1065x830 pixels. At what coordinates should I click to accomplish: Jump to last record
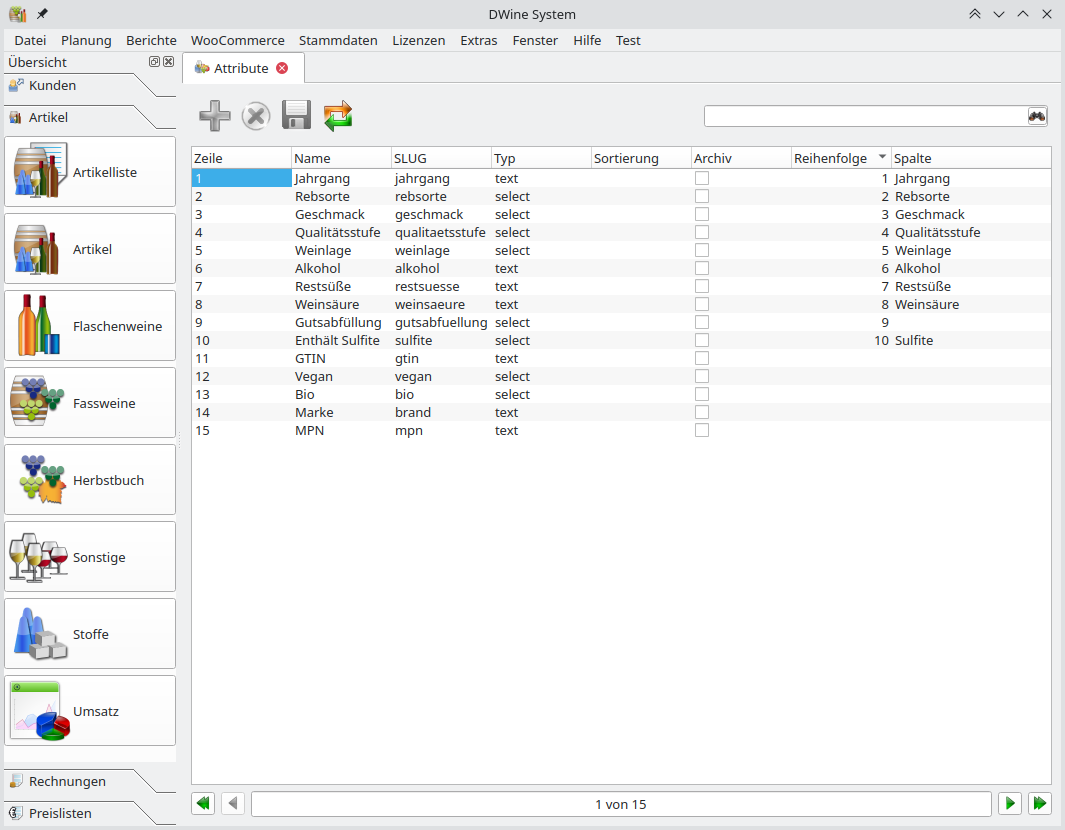pyautogui.click(x=1040, y=804)
